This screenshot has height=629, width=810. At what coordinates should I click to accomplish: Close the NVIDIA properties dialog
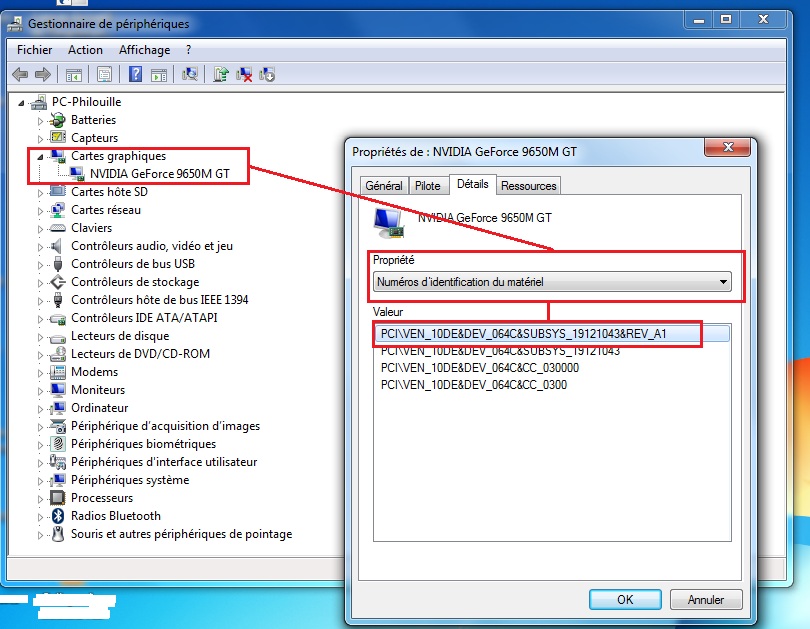coord(727,147)
